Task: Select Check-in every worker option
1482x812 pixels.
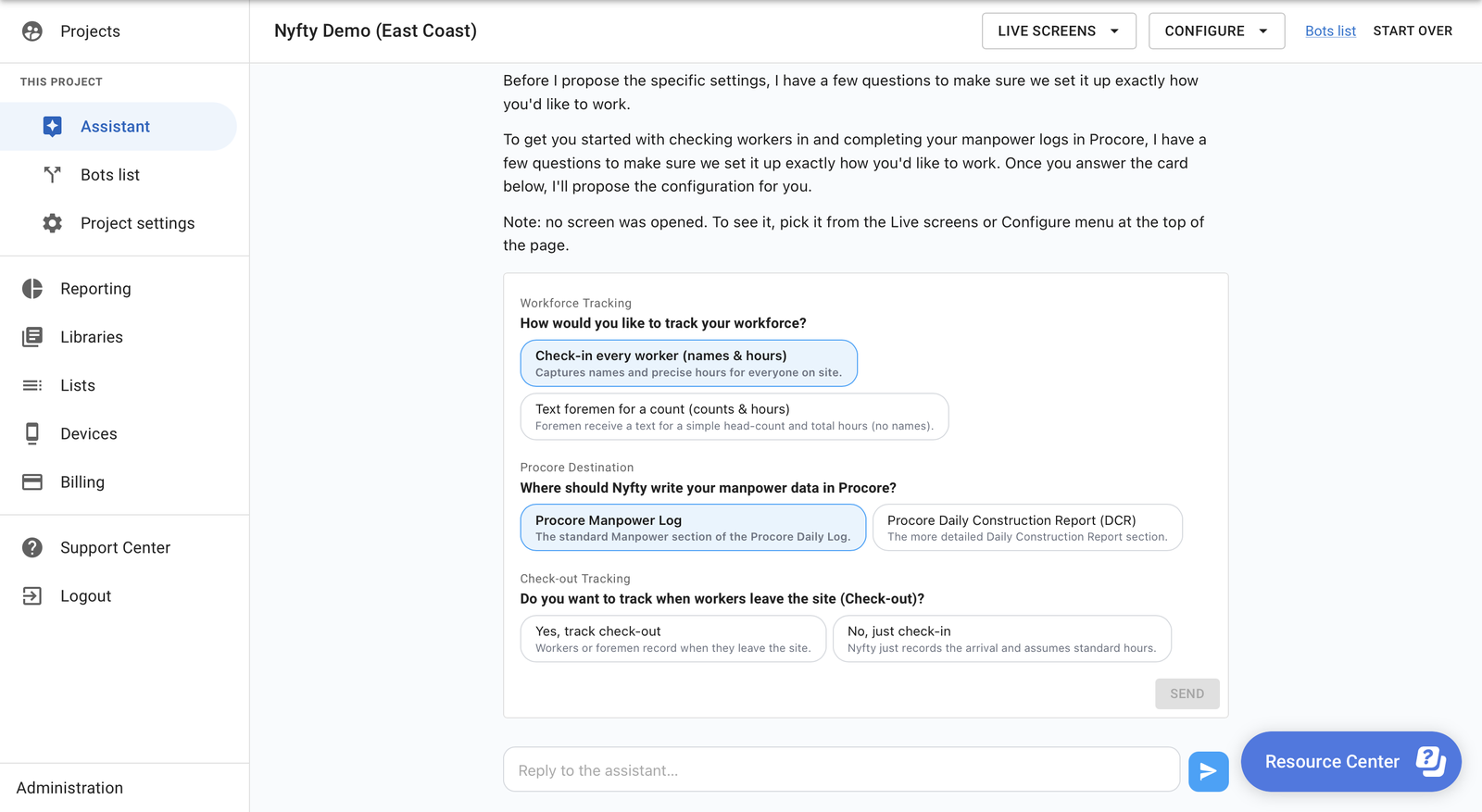Action: (689, 363)
